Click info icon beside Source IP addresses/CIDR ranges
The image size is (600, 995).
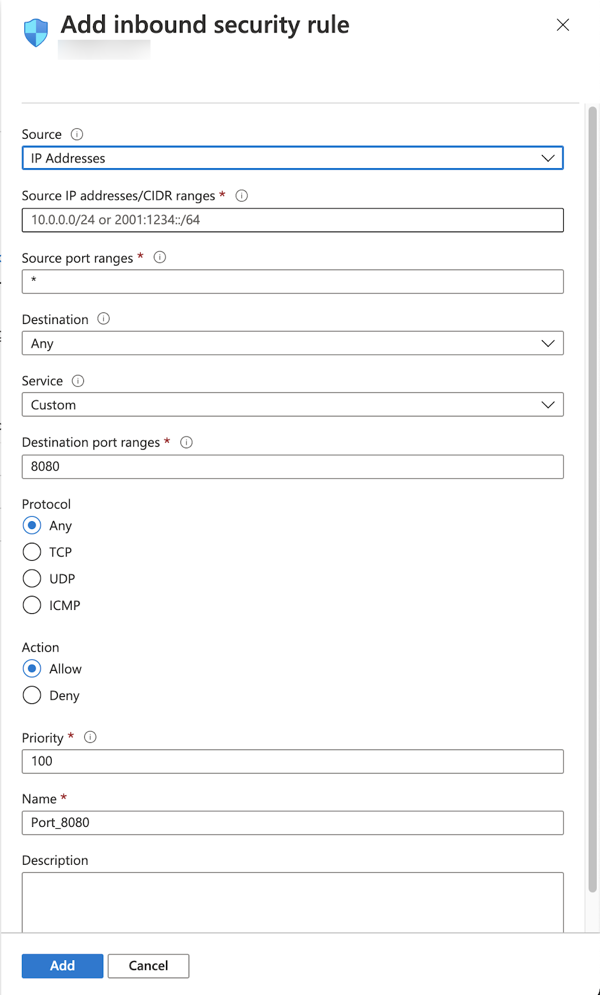(x=242, y=196)
